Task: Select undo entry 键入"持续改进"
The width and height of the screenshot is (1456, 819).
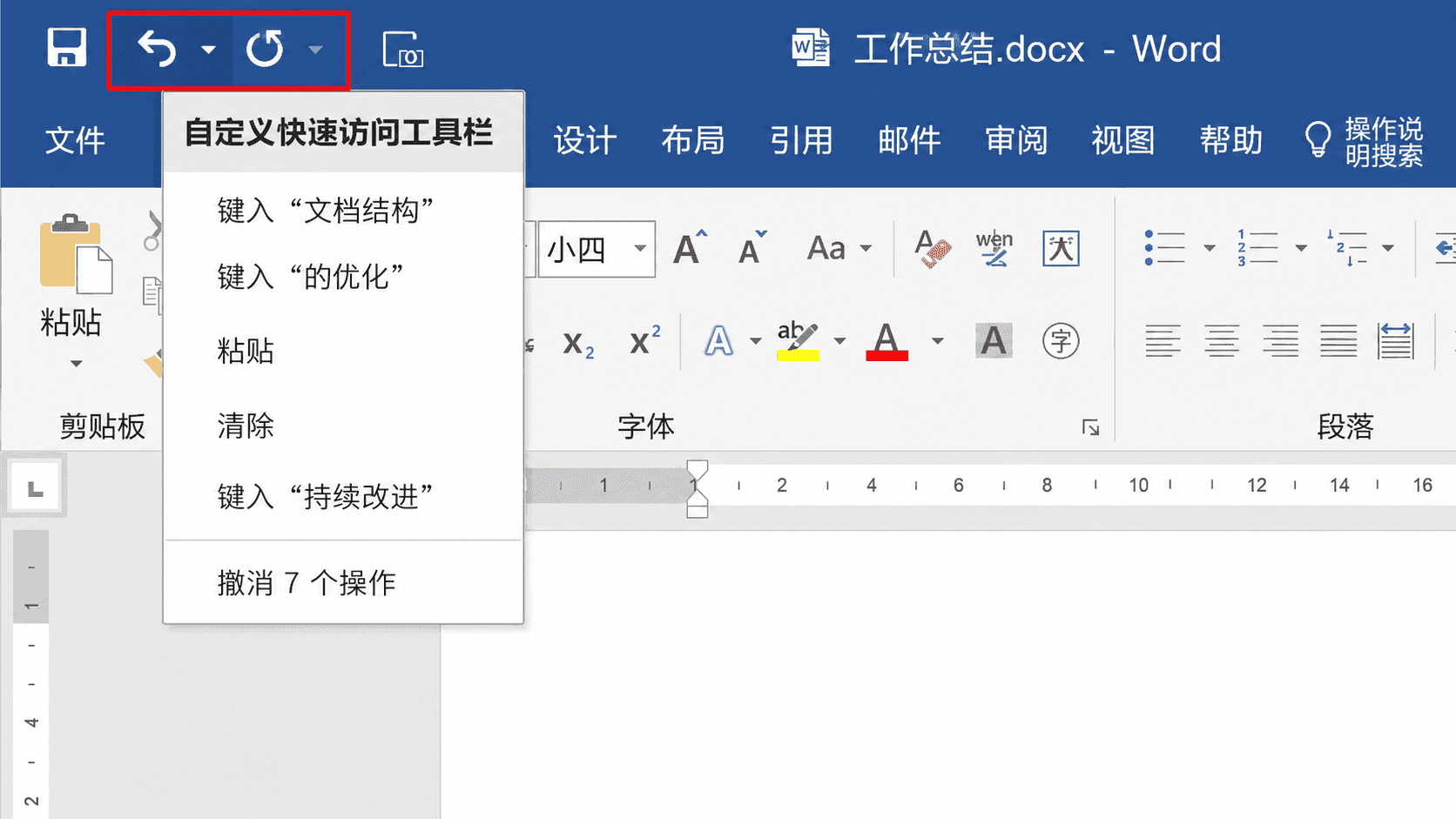Action: [343, 497]
